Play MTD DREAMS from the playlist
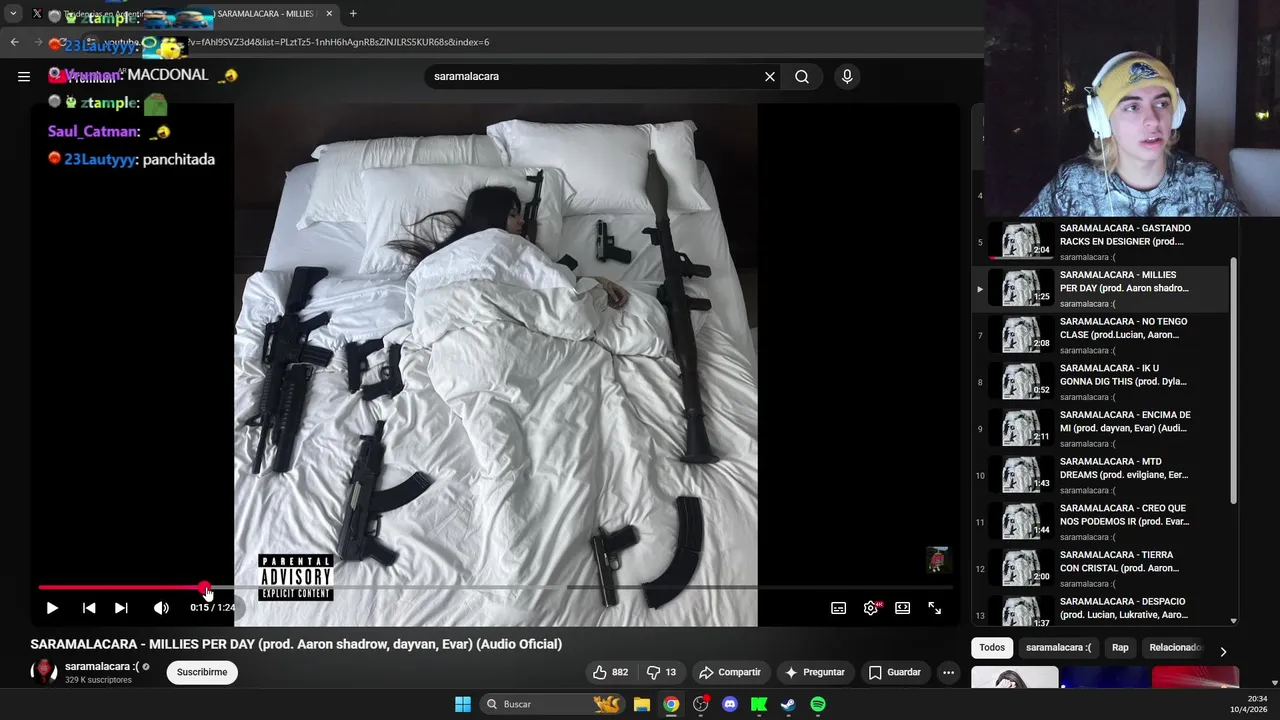 (1100, 475)
